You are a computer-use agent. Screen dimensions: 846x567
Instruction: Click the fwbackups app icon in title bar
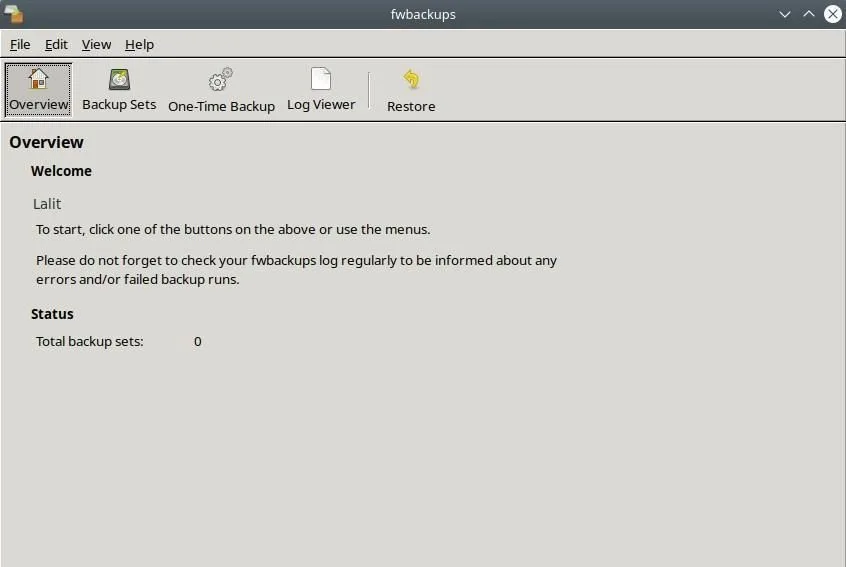[14, 14]
